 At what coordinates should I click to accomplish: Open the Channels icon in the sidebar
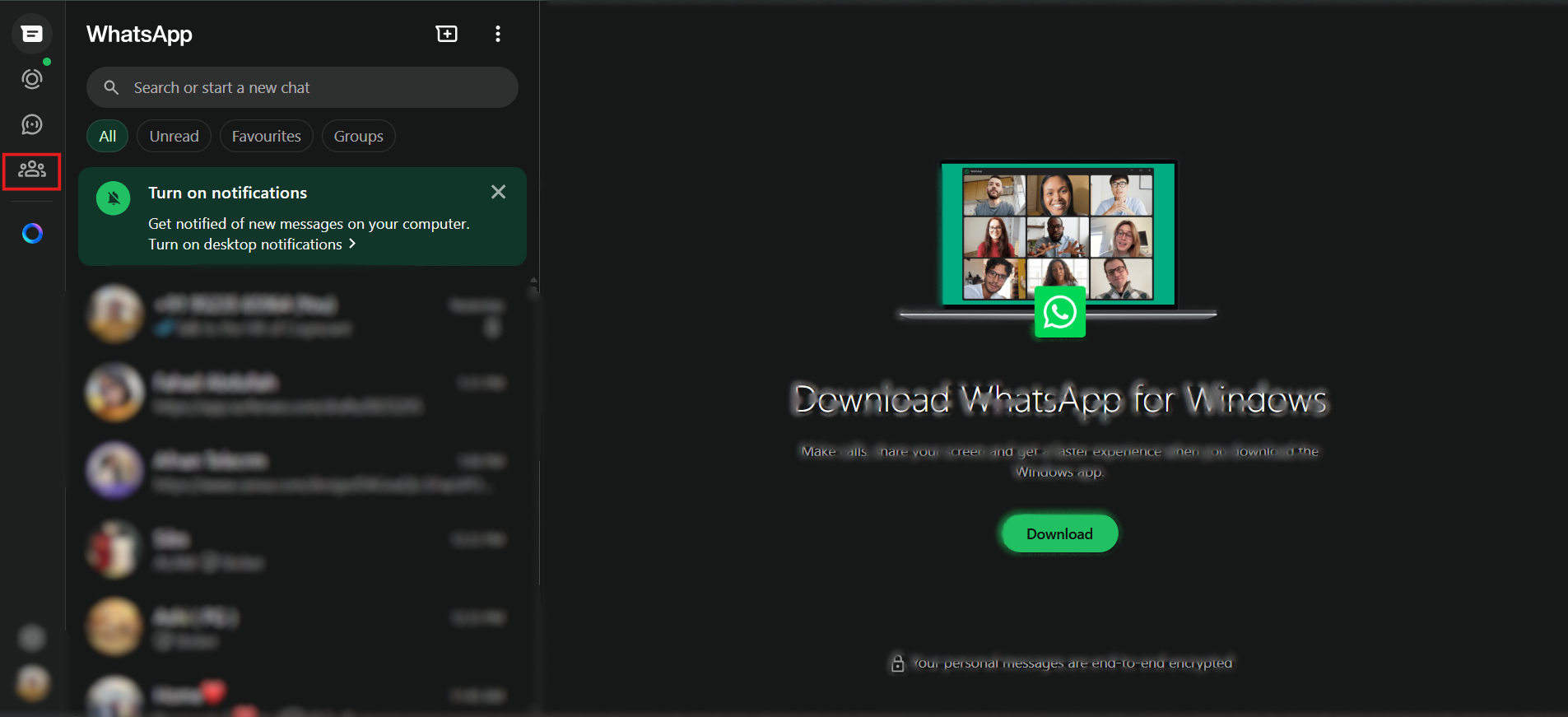pos(32,124)
